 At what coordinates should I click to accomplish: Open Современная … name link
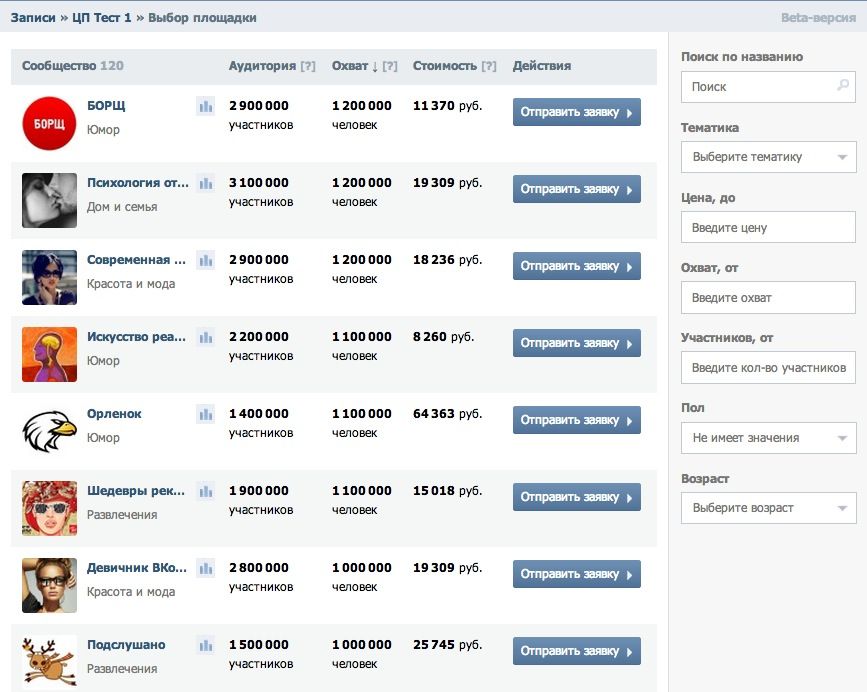tap(136, 259)
